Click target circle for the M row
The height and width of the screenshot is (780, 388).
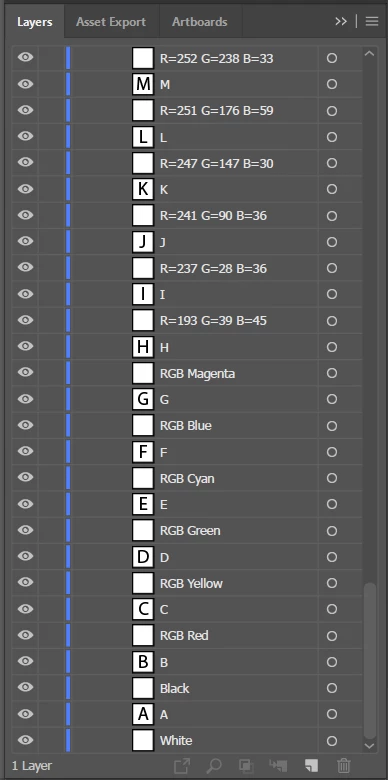pos(332,85)
